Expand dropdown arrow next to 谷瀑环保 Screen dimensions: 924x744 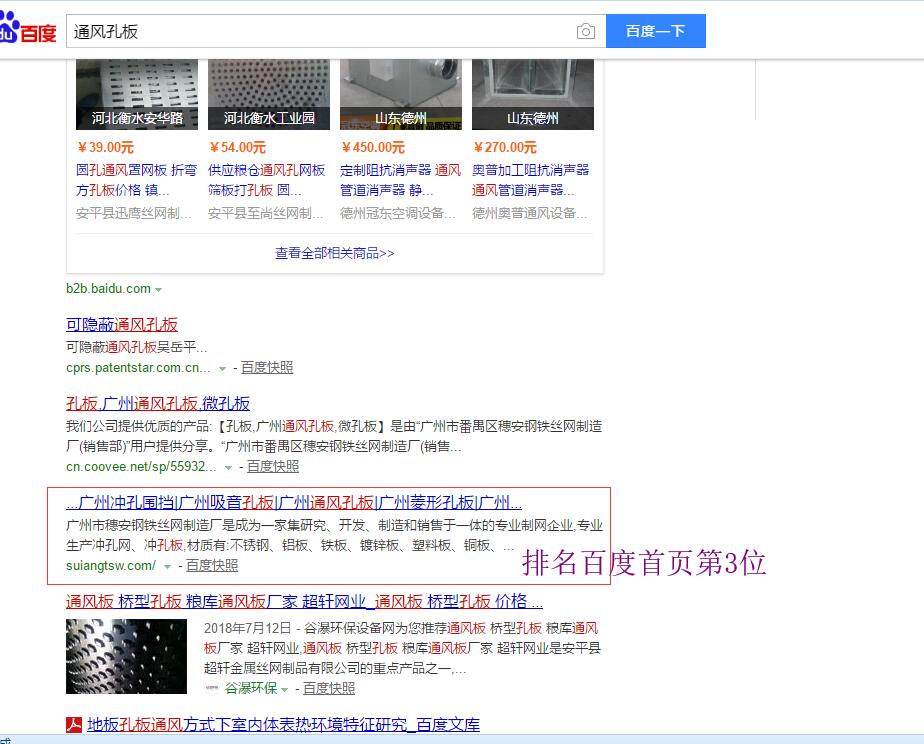(285, 689)
